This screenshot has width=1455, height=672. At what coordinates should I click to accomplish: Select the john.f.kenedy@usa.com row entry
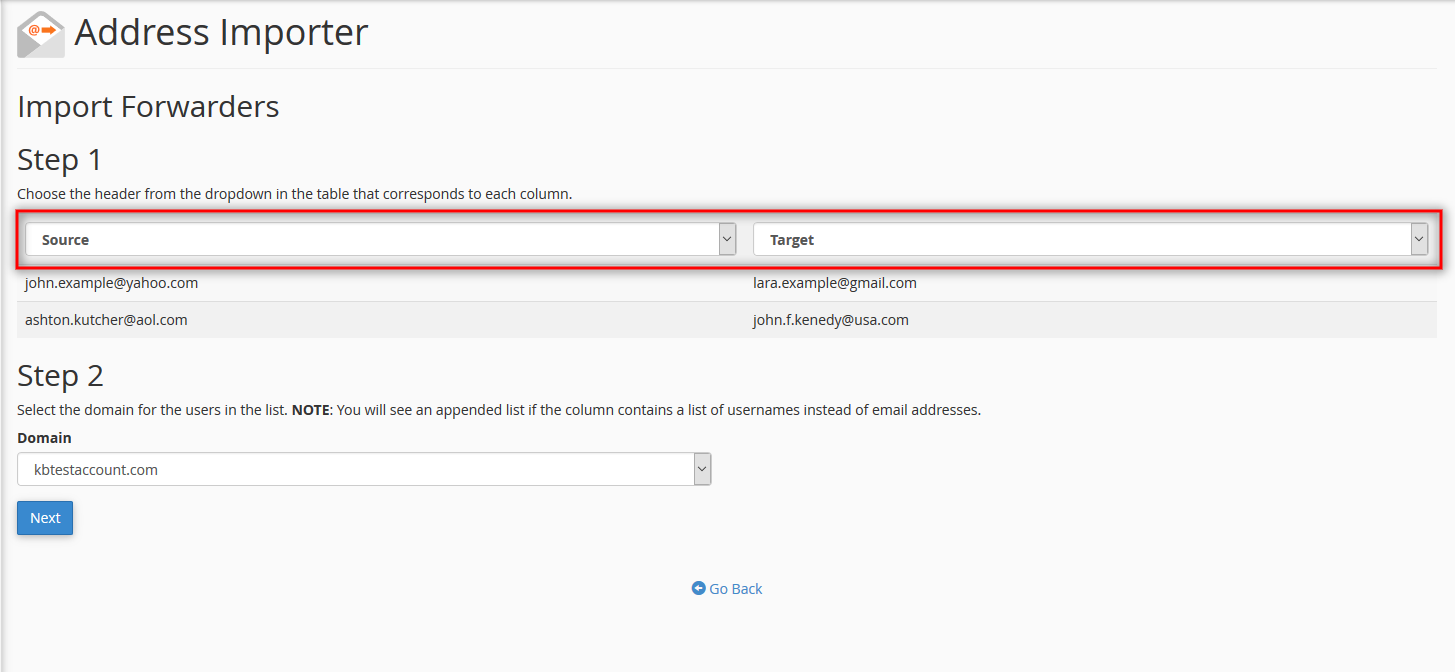point(831,320)
